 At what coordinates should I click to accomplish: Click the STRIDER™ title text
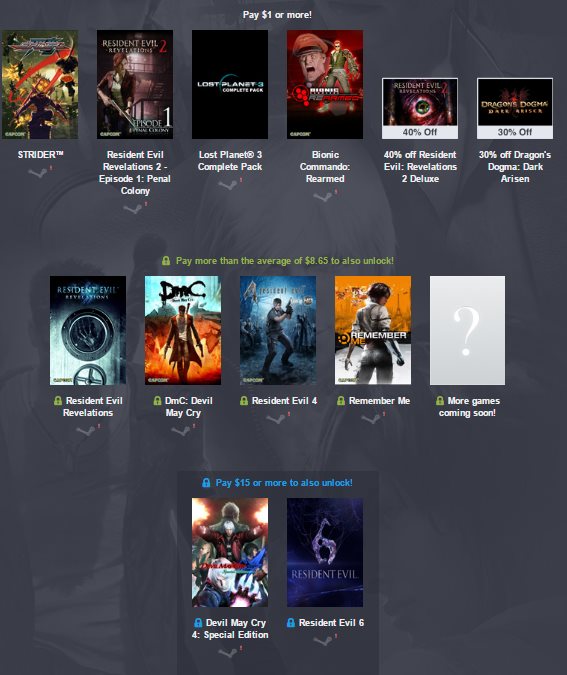40,155
